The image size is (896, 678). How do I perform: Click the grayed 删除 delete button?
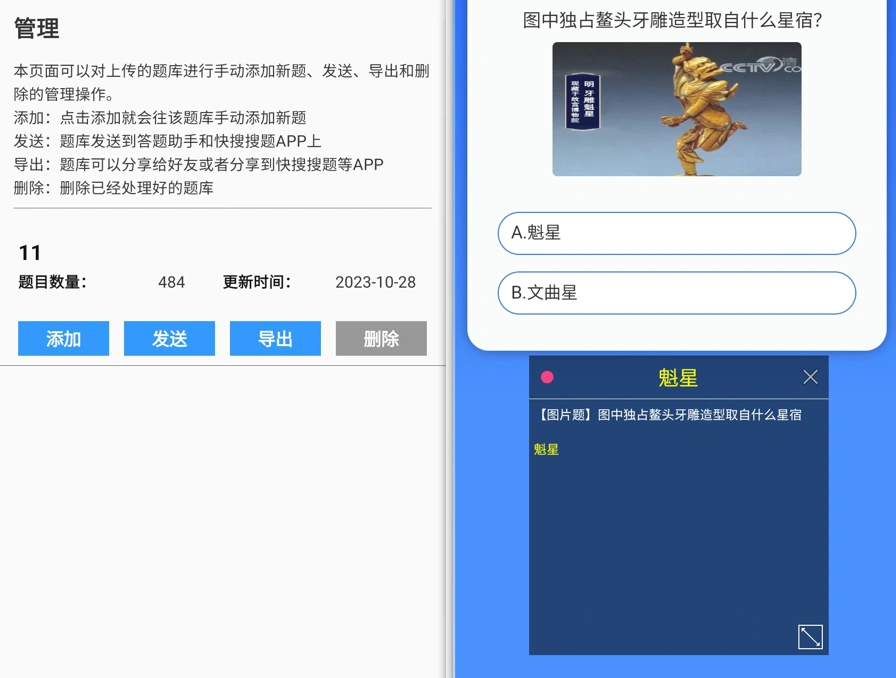point(381,338)
